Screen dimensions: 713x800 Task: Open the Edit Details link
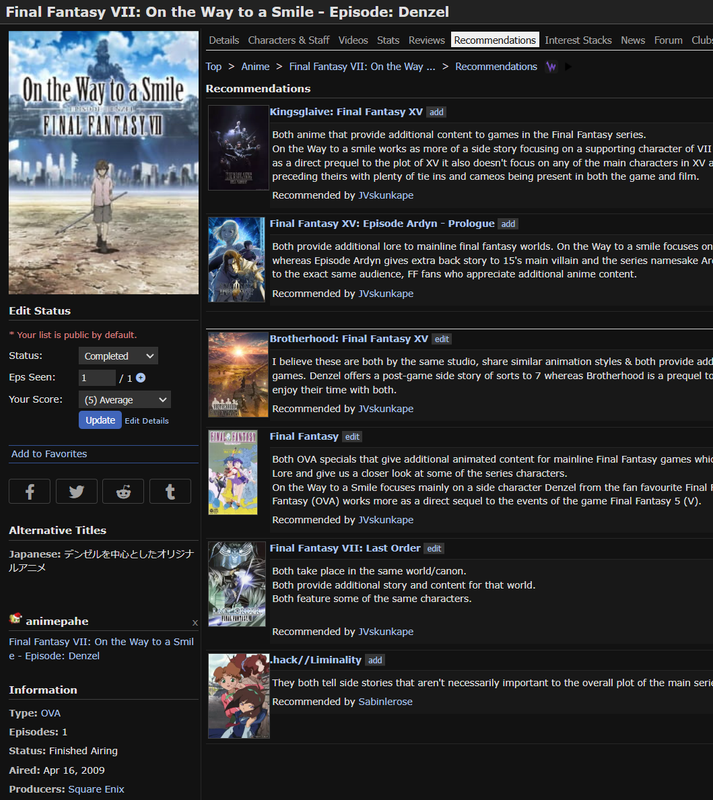pyautogui.click(x=146, y=421)
